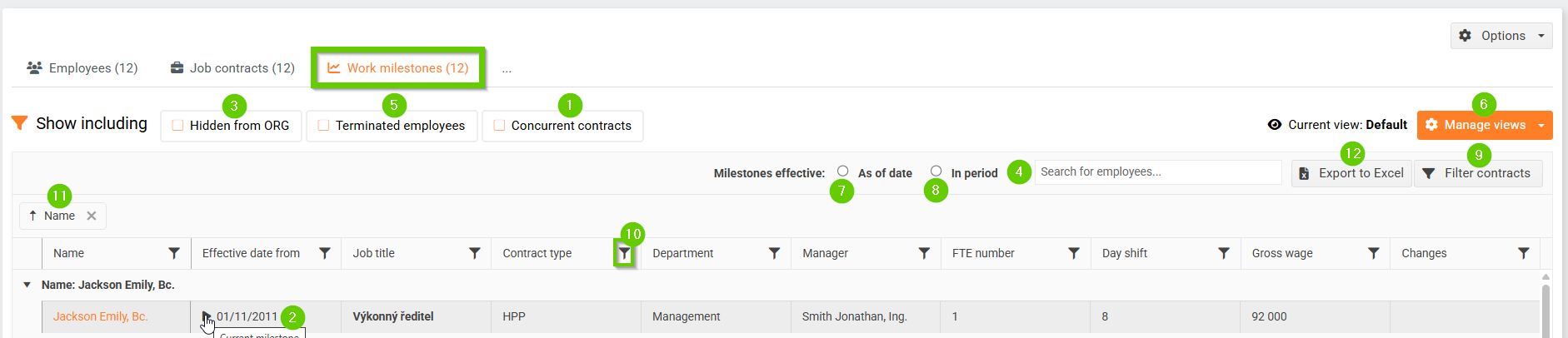Collapse the Jackson Emily group row
The image size is (1568, 338).
27,285
